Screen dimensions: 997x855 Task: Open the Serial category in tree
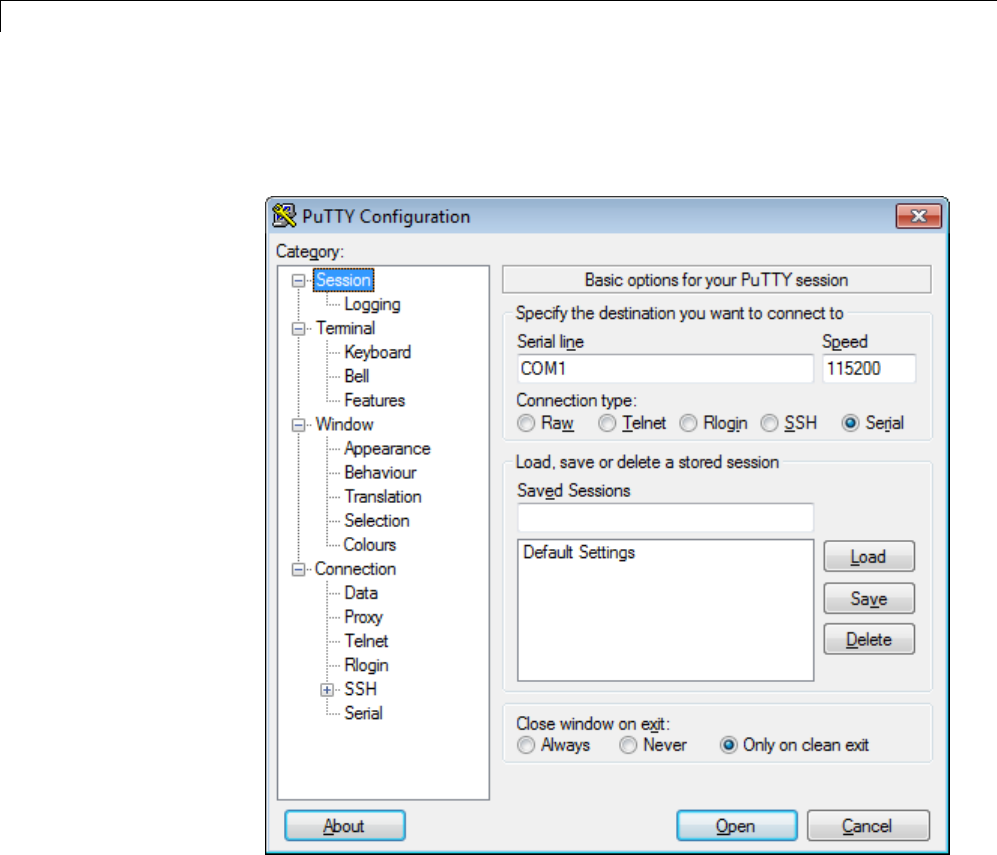[363, 713]
